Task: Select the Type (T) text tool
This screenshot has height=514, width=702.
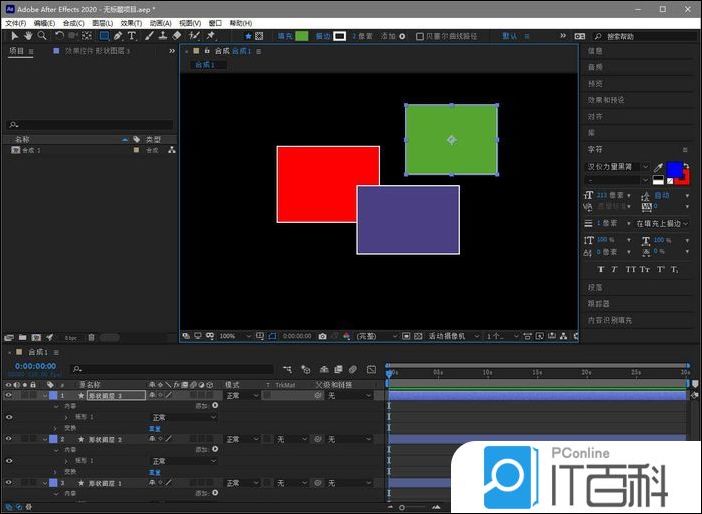Action: coord(131,36)
